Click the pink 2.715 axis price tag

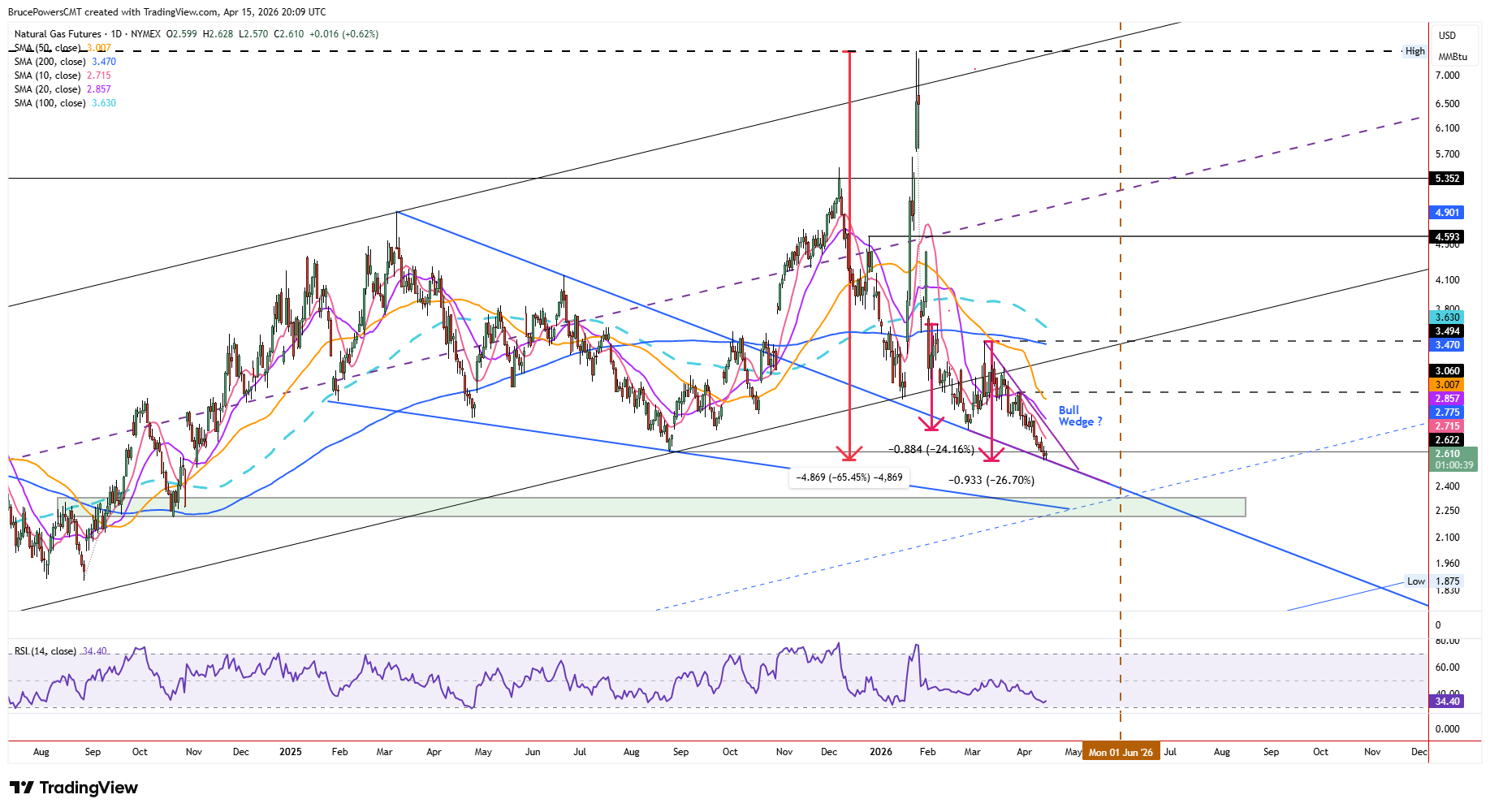click(1446, 426)
